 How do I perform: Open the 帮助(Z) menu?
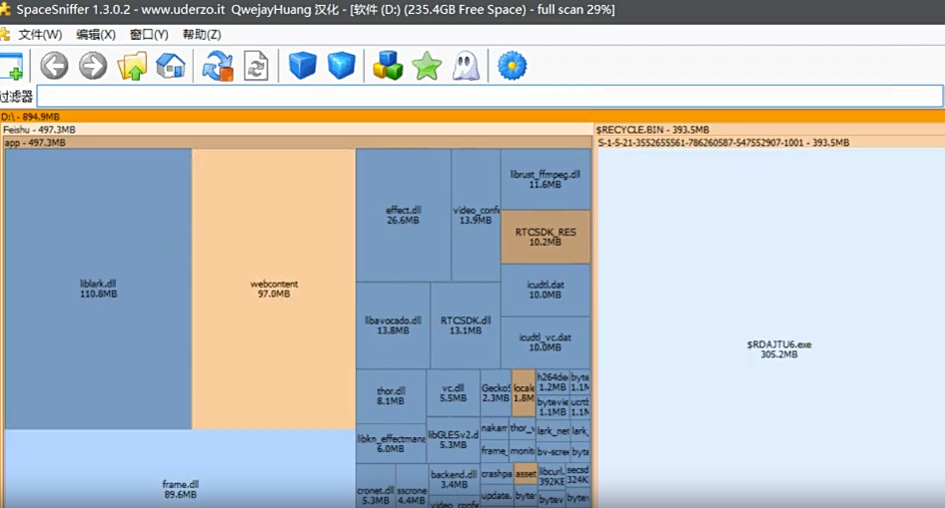click(202, 35)
